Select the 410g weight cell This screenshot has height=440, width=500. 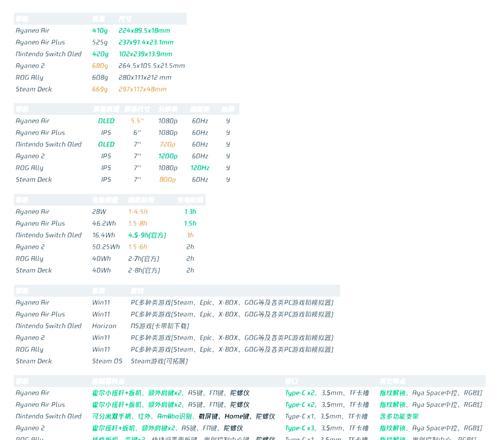click(x=100, y=31)
